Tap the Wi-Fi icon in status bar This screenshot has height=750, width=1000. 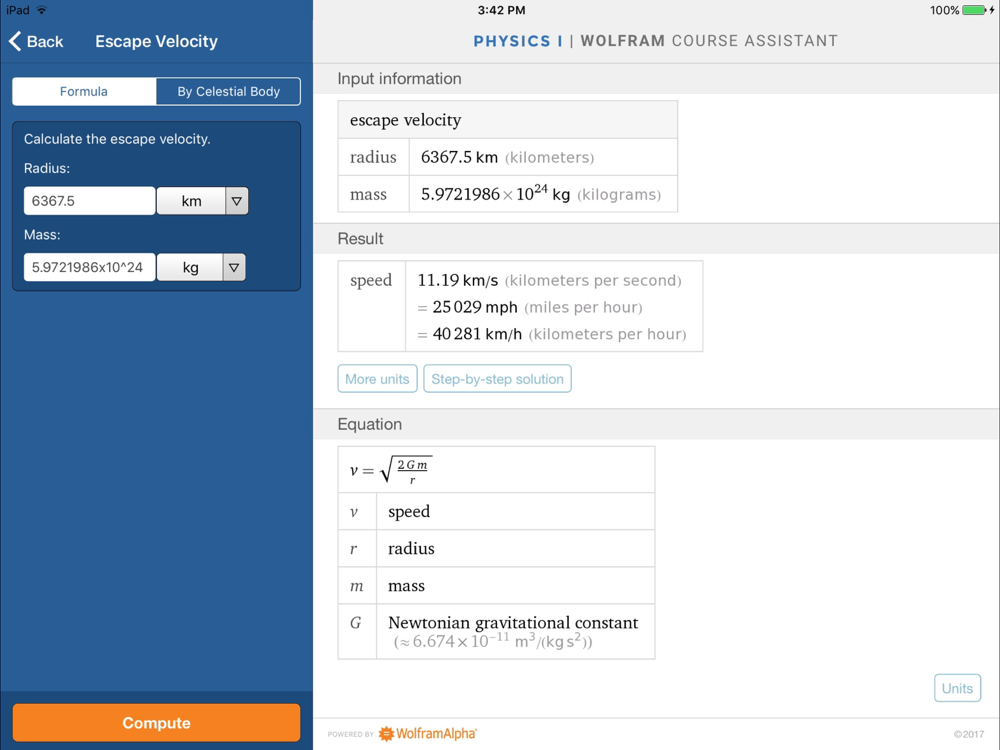click(x=42, y=10)
